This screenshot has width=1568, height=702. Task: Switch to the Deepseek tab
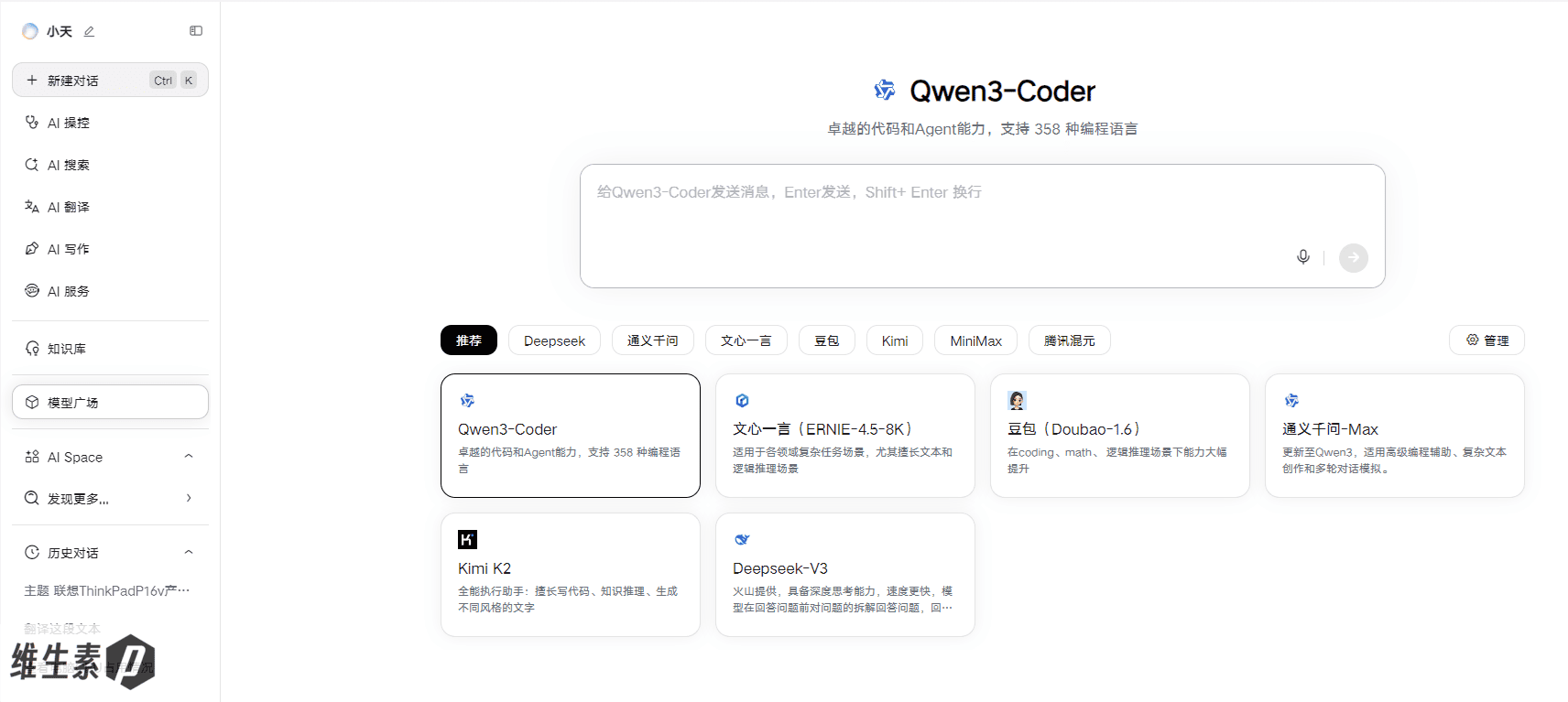pos(554,340)
